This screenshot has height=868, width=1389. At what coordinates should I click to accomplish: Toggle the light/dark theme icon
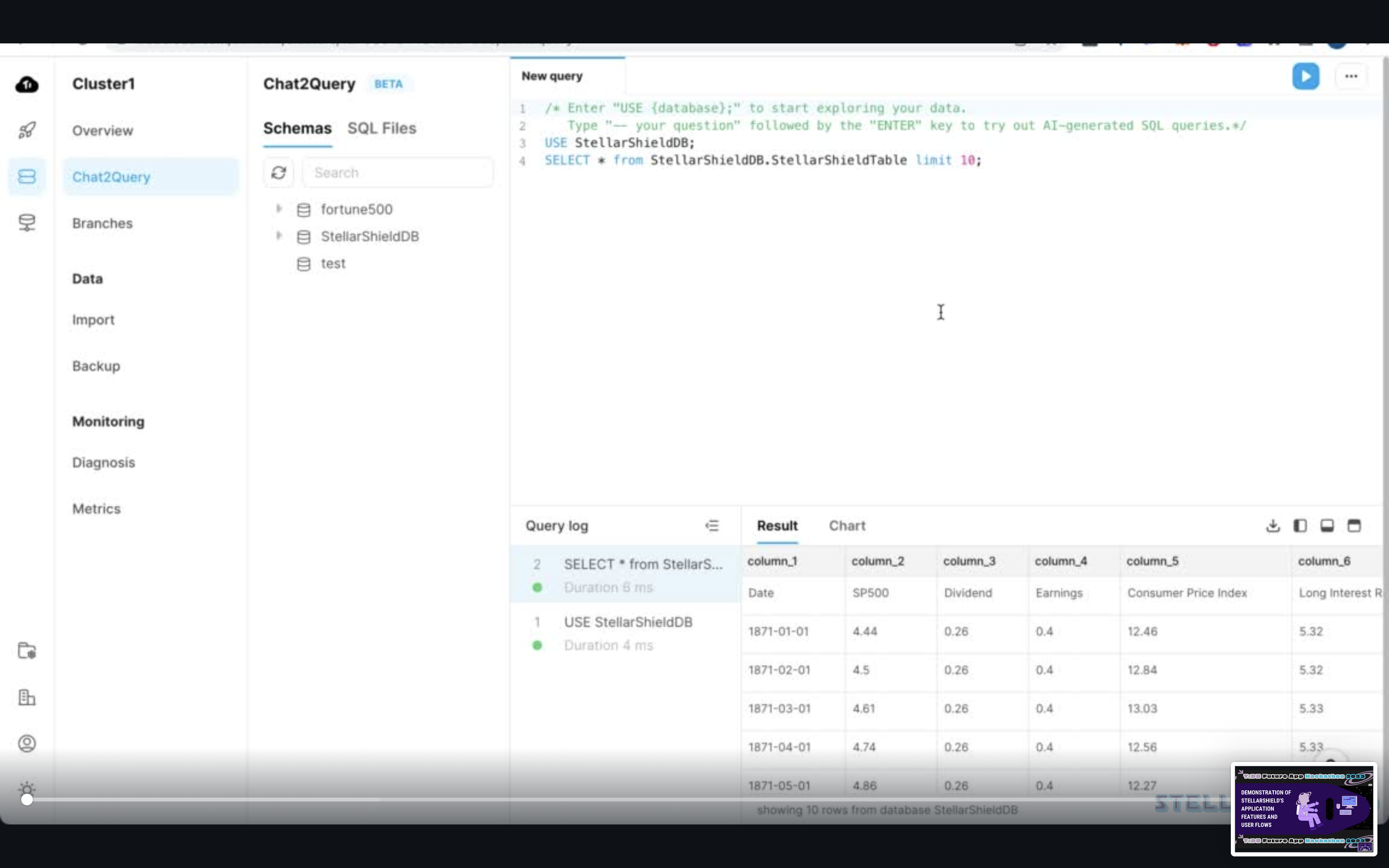27,789
